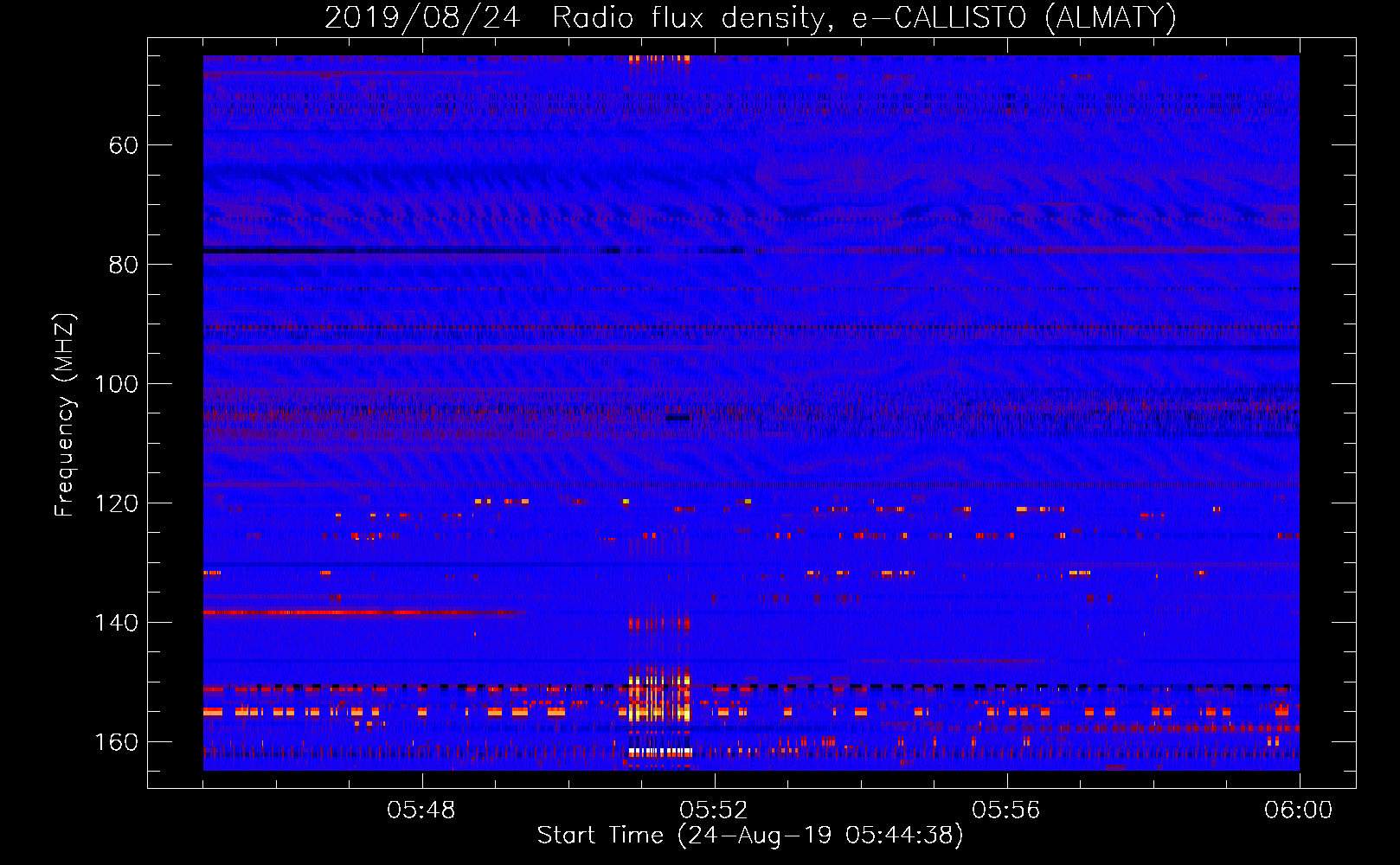Click the 06:00 time tick label

tap(1299, 811)
